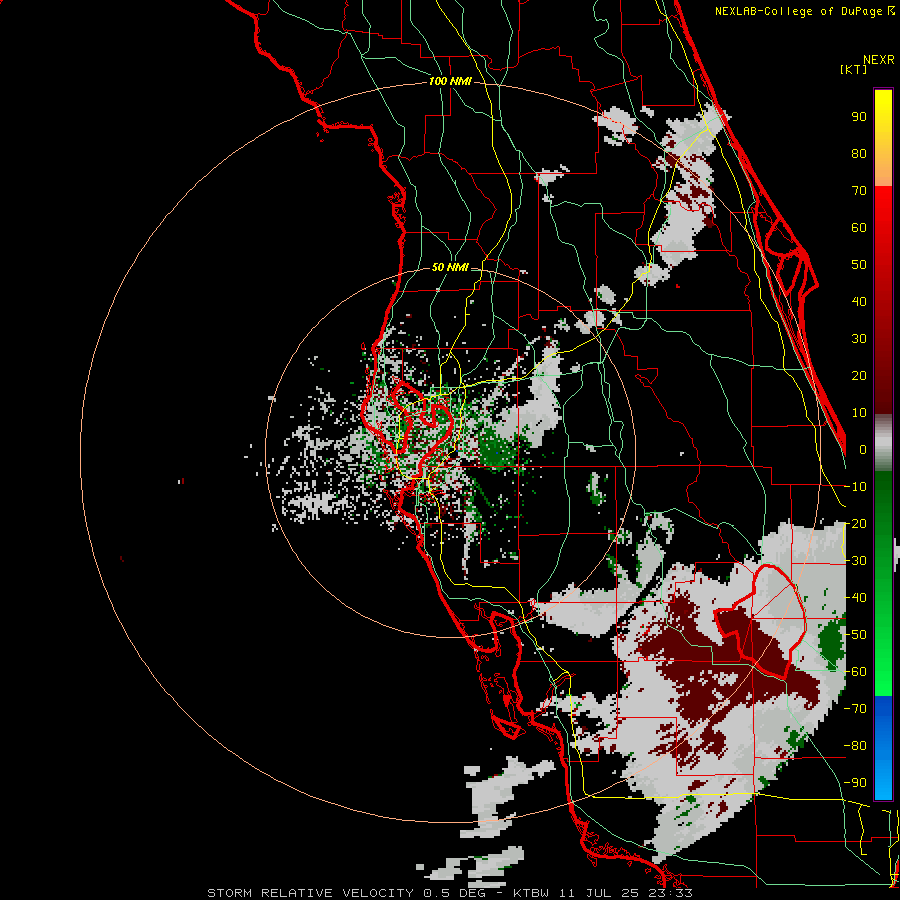Select the blue segment at the bottom of the color bar
The height and width of the screenshot is (900, 900).
883,747
